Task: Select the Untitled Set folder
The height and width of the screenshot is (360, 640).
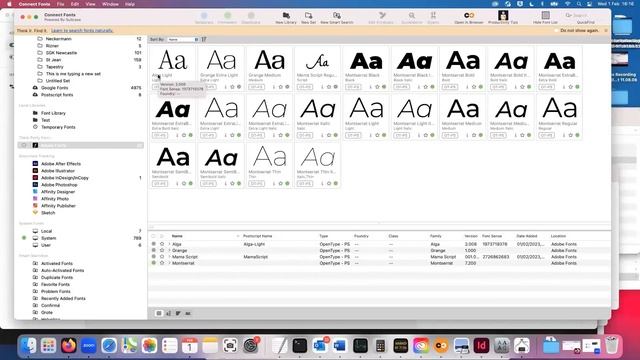Action: click(58, 81)
